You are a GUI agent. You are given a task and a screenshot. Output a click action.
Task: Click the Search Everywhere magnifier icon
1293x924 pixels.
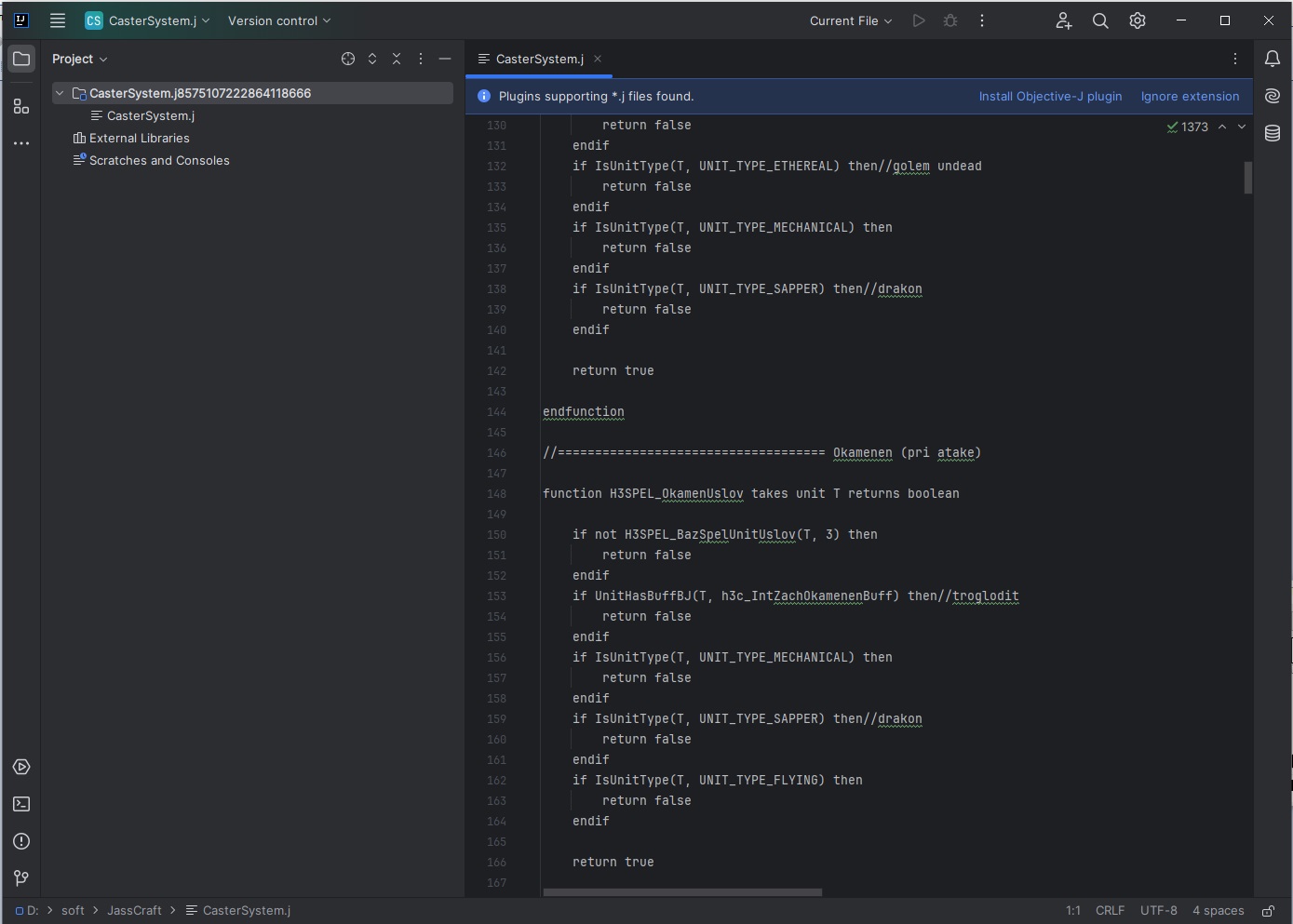(x=1100, y=20)
